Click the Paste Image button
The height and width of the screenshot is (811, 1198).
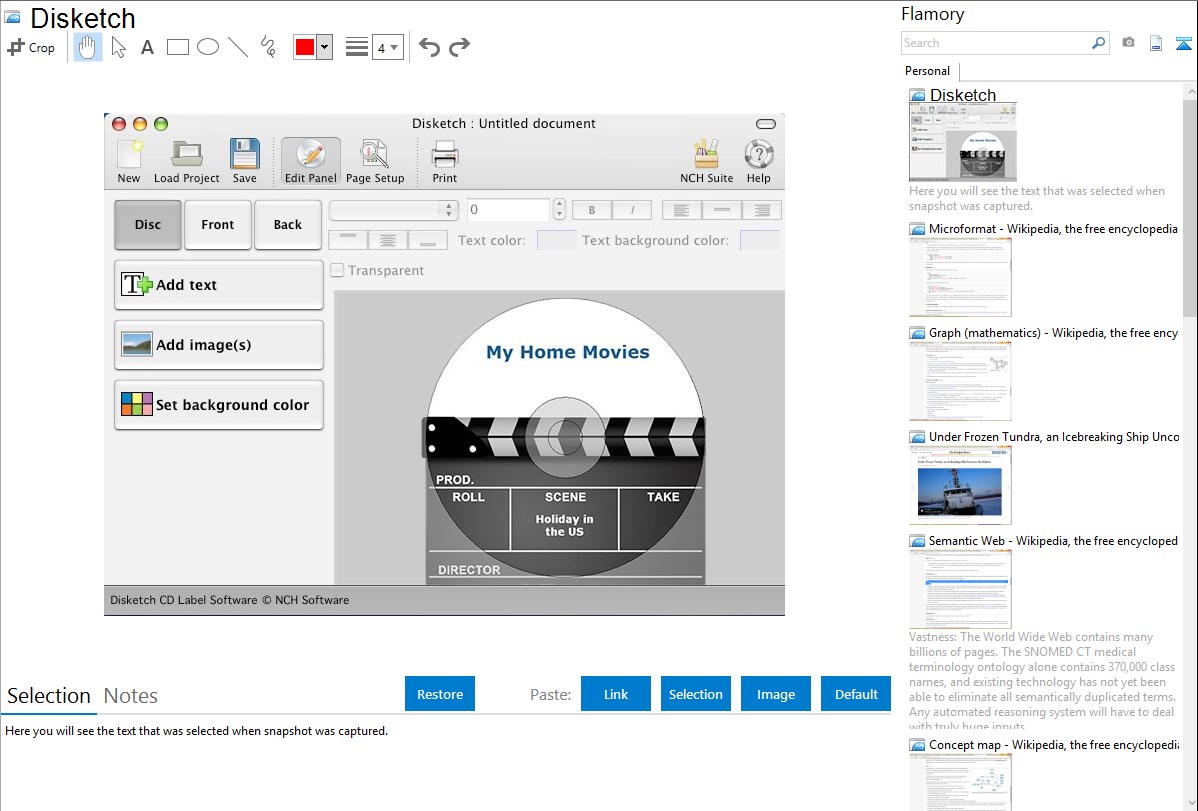pyautogui.click(x=775, y=694)
